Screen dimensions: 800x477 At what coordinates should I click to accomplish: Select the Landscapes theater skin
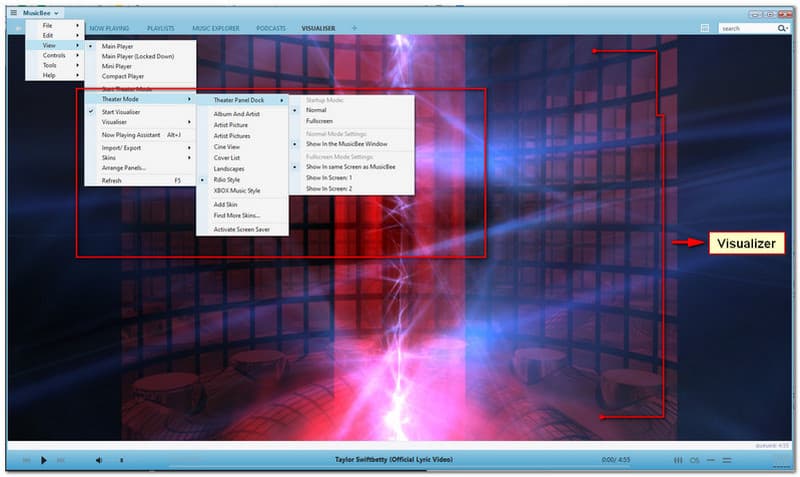click(x=242, y=169)
